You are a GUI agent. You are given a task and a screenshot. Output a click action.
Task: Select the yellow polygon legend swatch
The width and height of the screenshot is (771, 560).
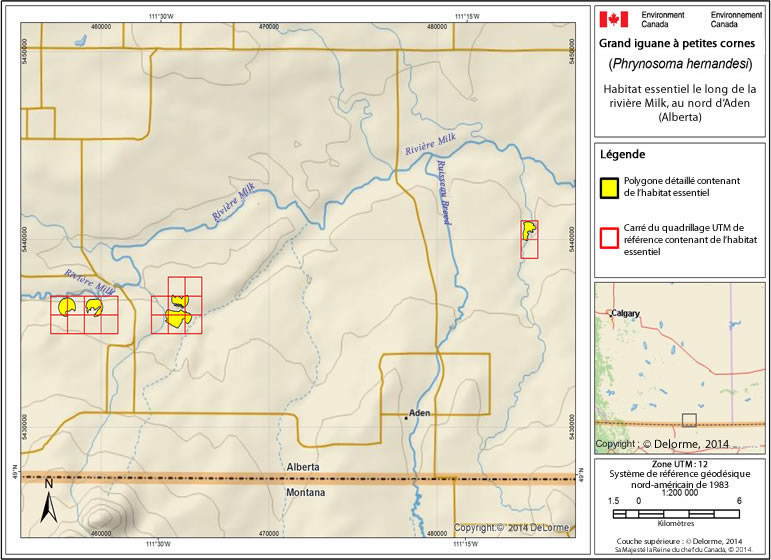[x=607, y=187]
